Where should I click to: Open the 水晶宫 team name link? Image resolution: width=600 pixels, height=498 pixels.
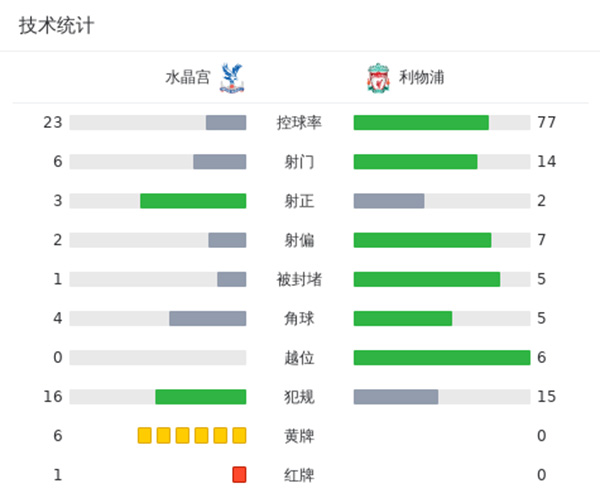coord(188,77)
